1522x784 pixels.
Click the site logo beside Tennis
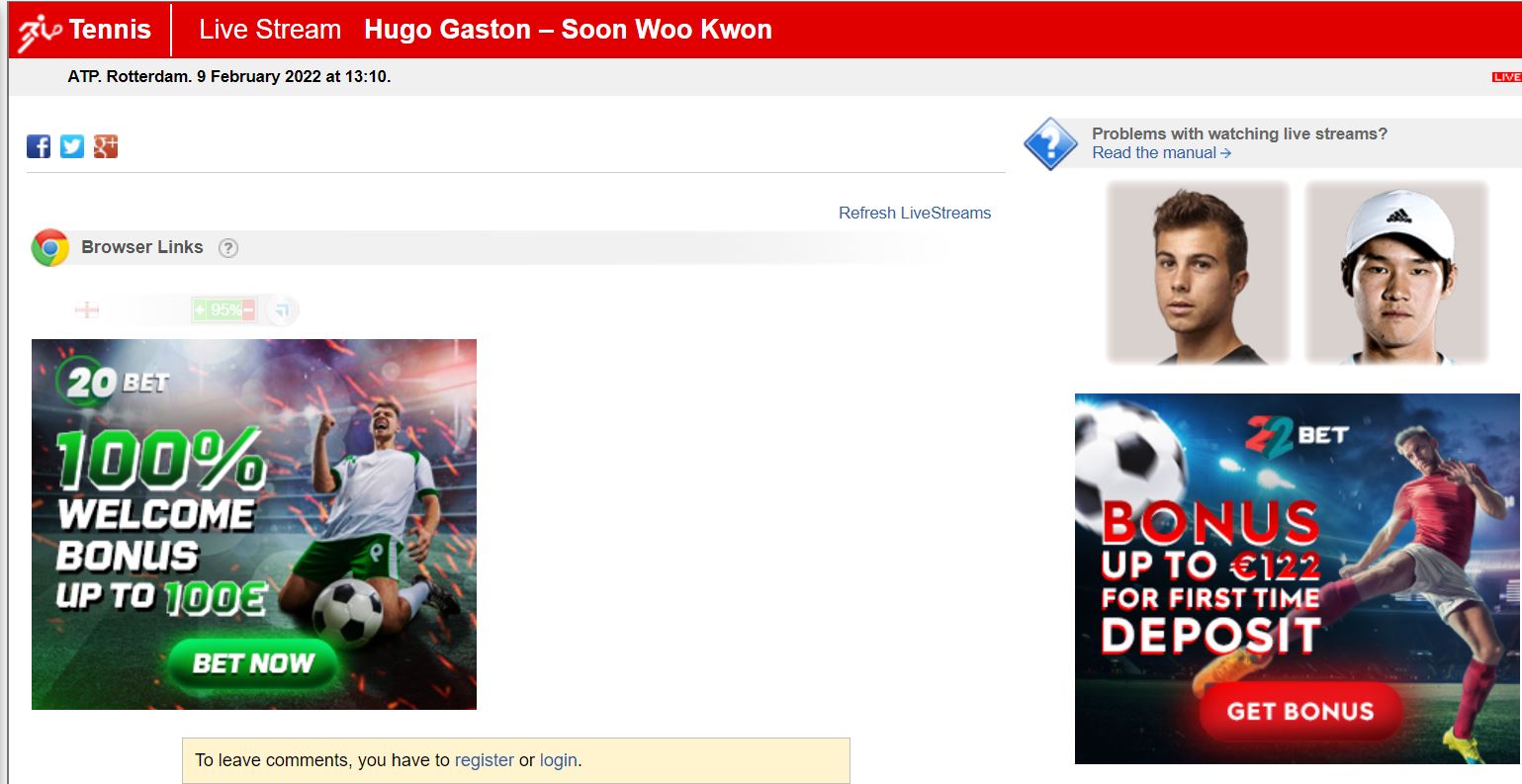pos(40,32)
